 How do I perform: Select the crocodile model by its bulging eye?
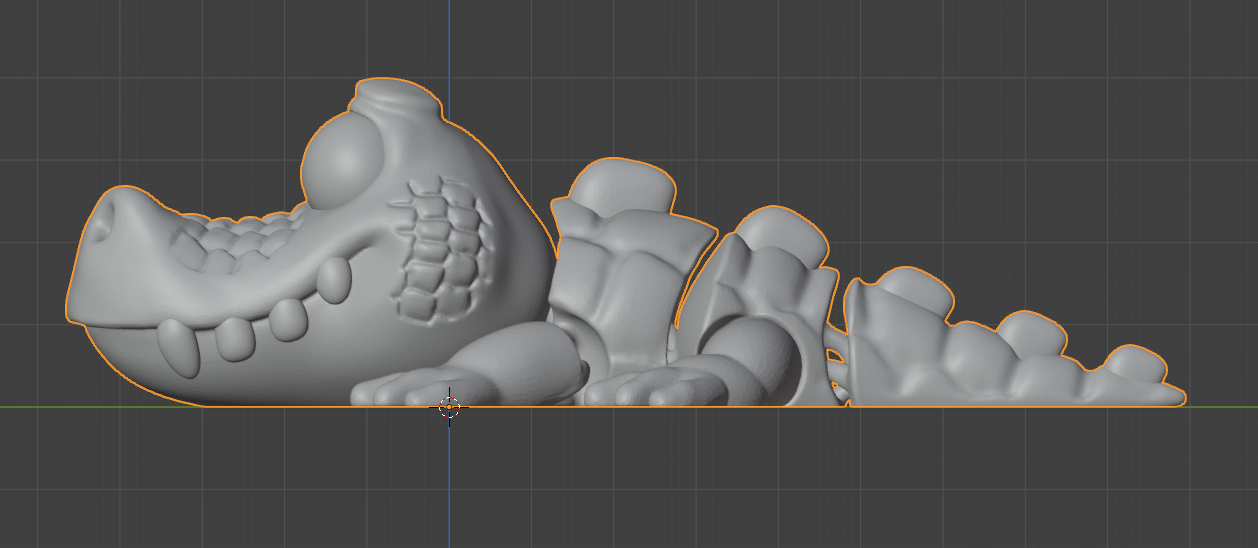(342, 163)
